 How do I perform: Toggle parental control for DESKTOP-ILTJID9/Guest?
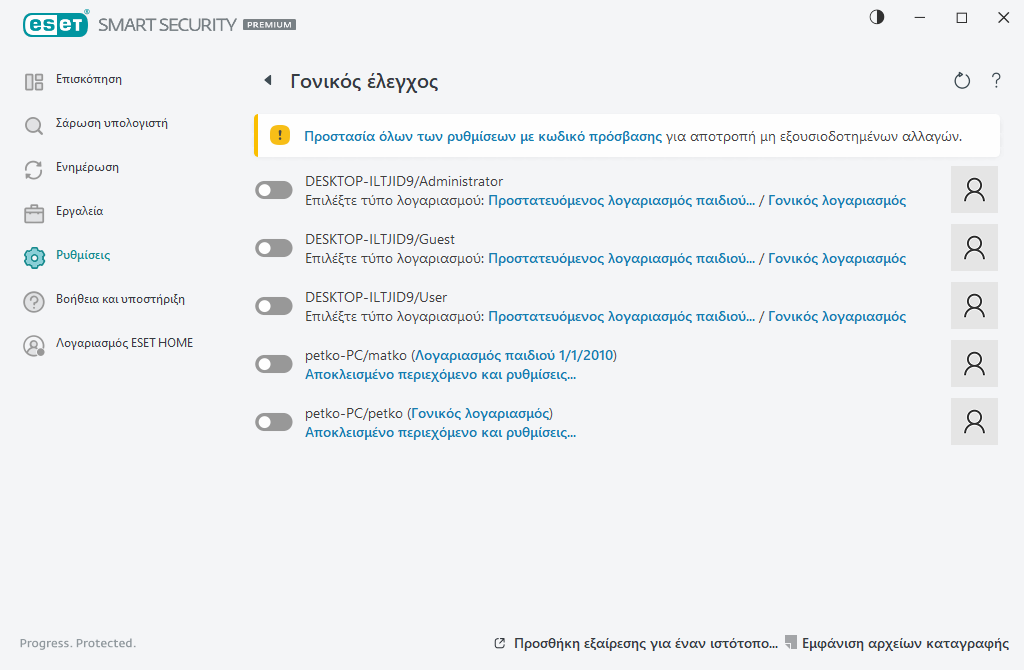tap(274, 248)
